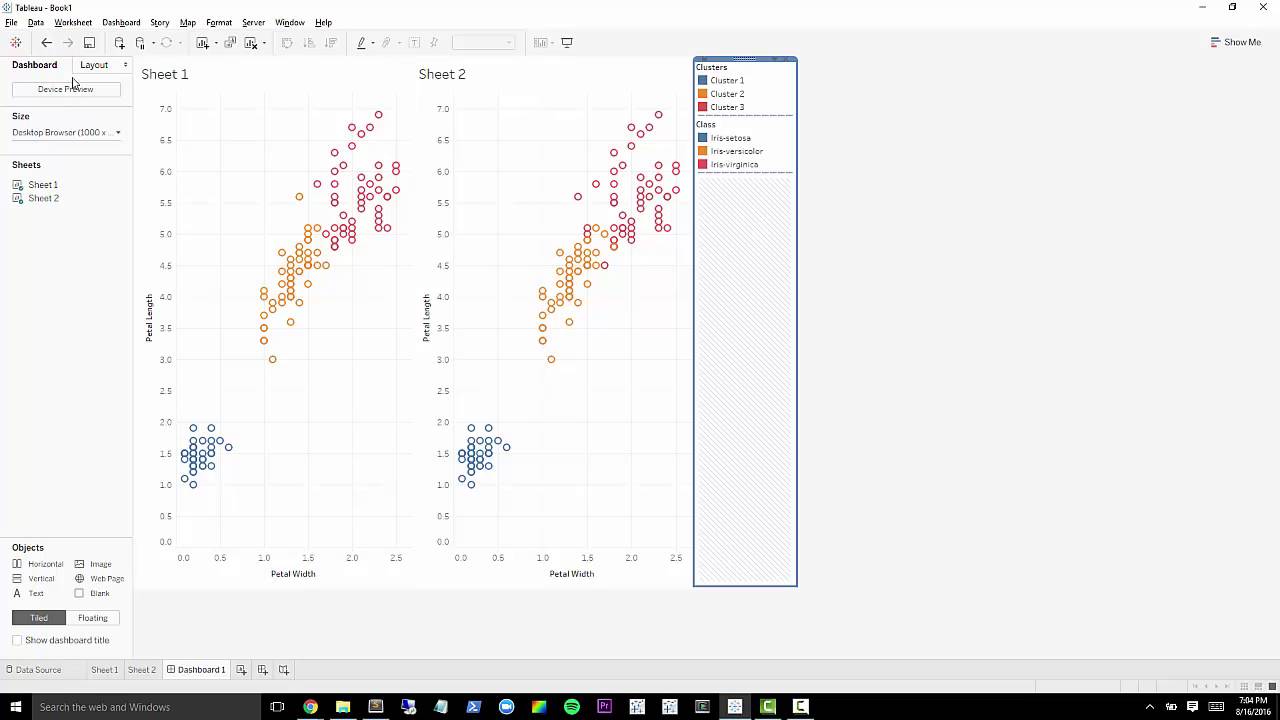Open Chrome from the Windows taskbar
Screen dimensions: 1280x720
[310, 707]
